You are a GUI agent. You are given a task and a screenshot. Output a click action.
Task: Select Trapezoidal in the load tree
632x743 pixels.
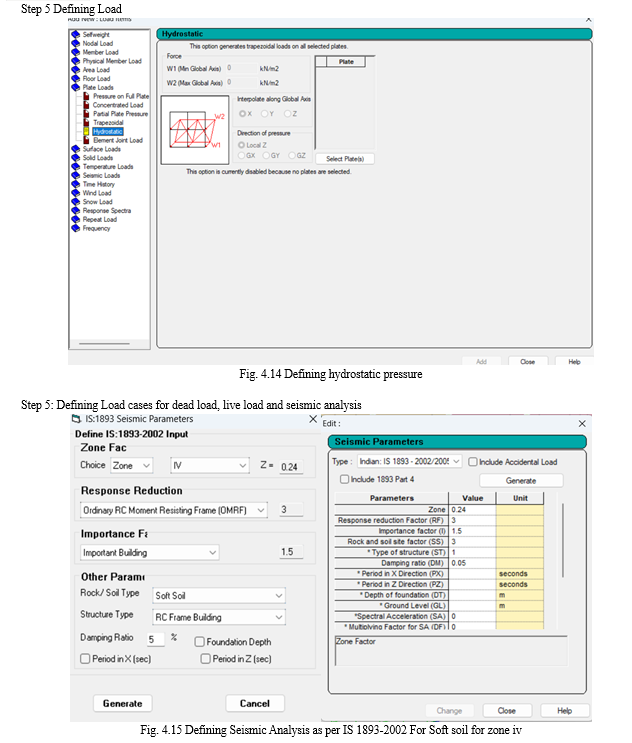[x=108, y=122]
